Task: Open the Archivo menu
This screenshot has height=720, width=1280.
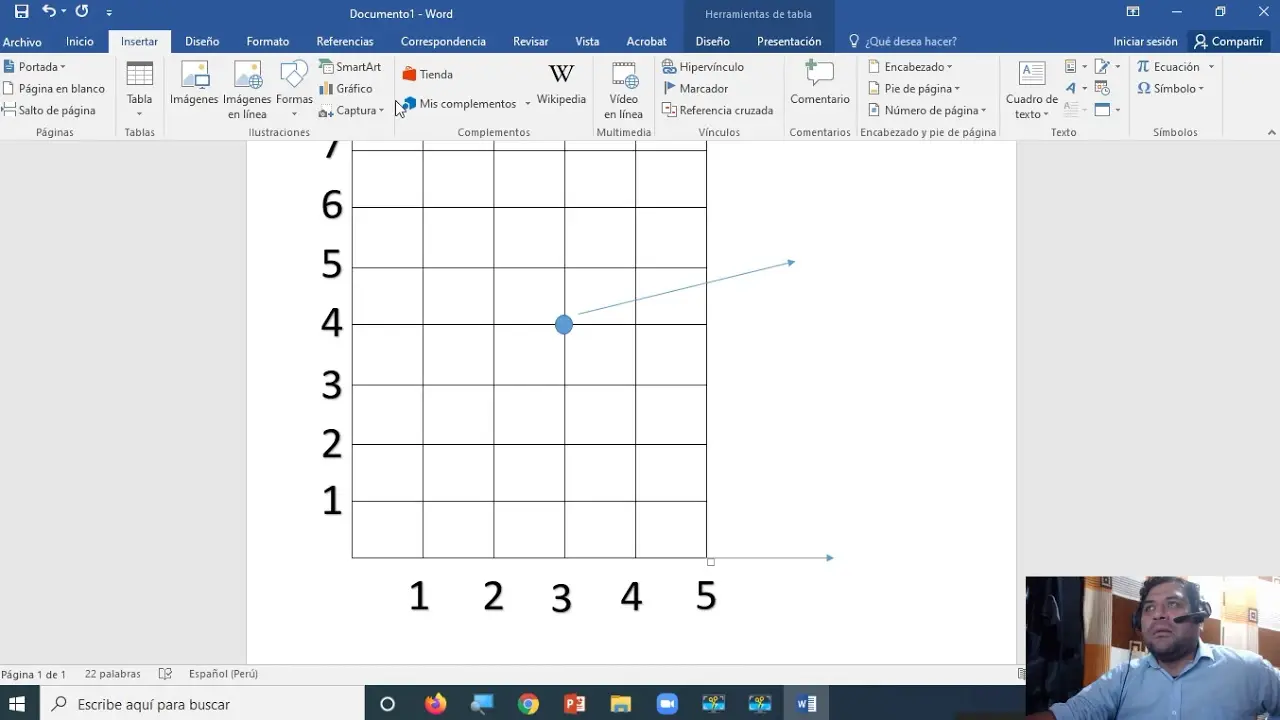Action: 22,42
